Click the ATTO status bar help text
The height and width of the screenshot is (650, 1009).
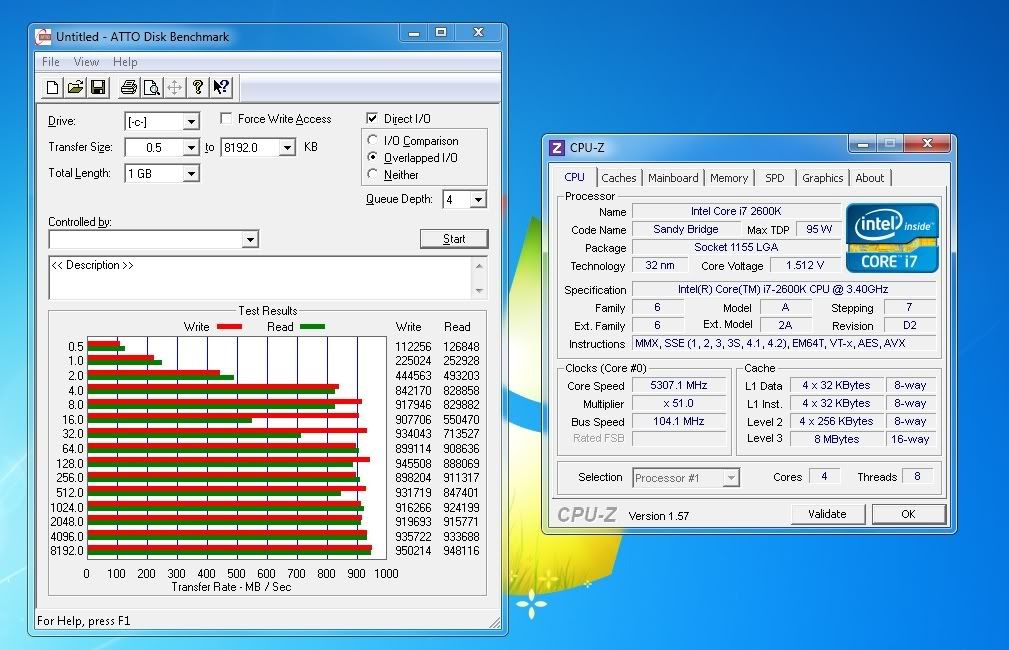point(84,621)
